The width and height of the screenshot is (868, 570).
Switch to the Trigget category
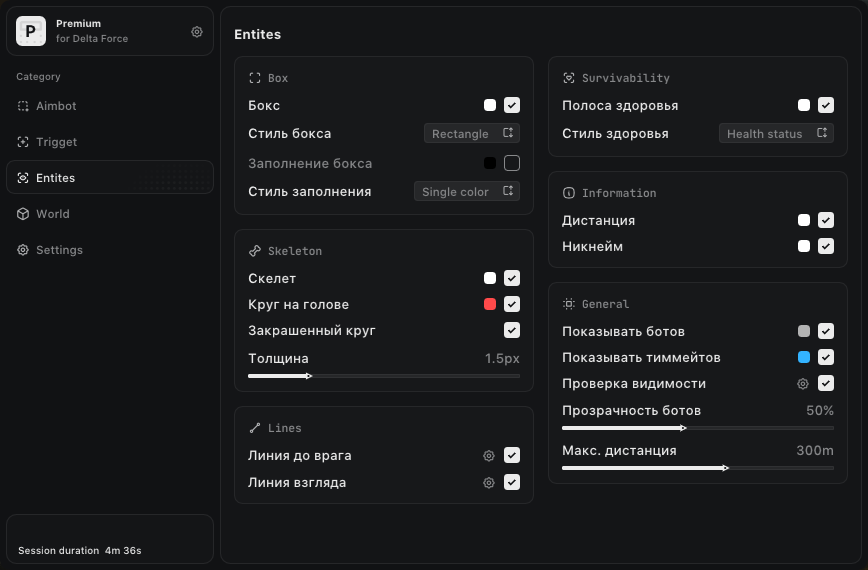[x=56, y=142]
